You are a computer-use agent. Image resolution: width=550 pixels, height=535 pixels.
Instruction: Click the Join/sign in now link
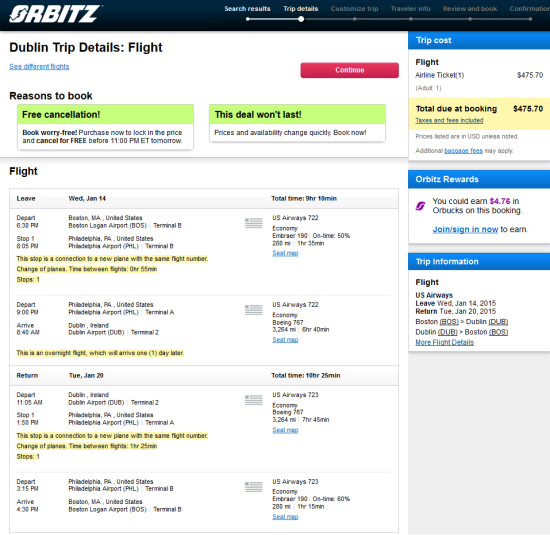click(465, 229)
